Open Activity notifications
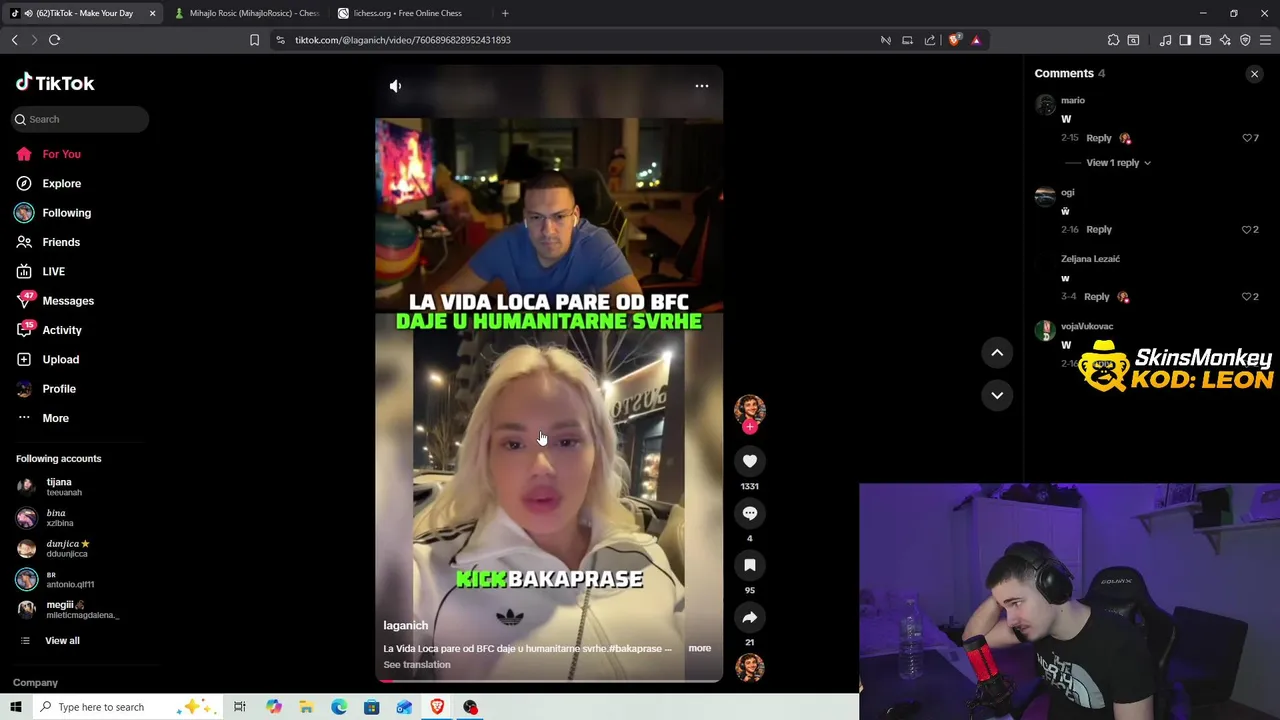Viewport: 1280px width, 720px height. pos(61,330)
